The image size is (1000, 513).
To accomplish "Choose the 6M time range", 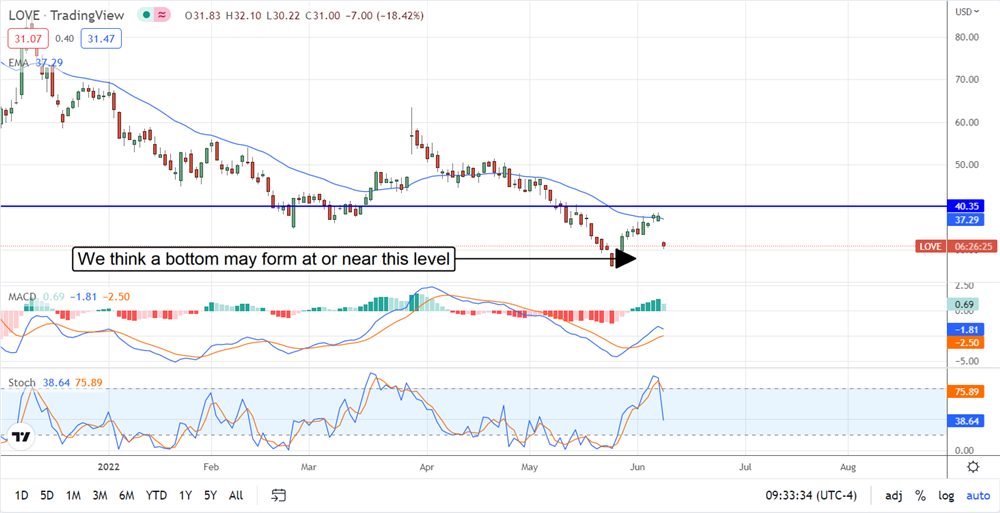I will click(126, 495).
